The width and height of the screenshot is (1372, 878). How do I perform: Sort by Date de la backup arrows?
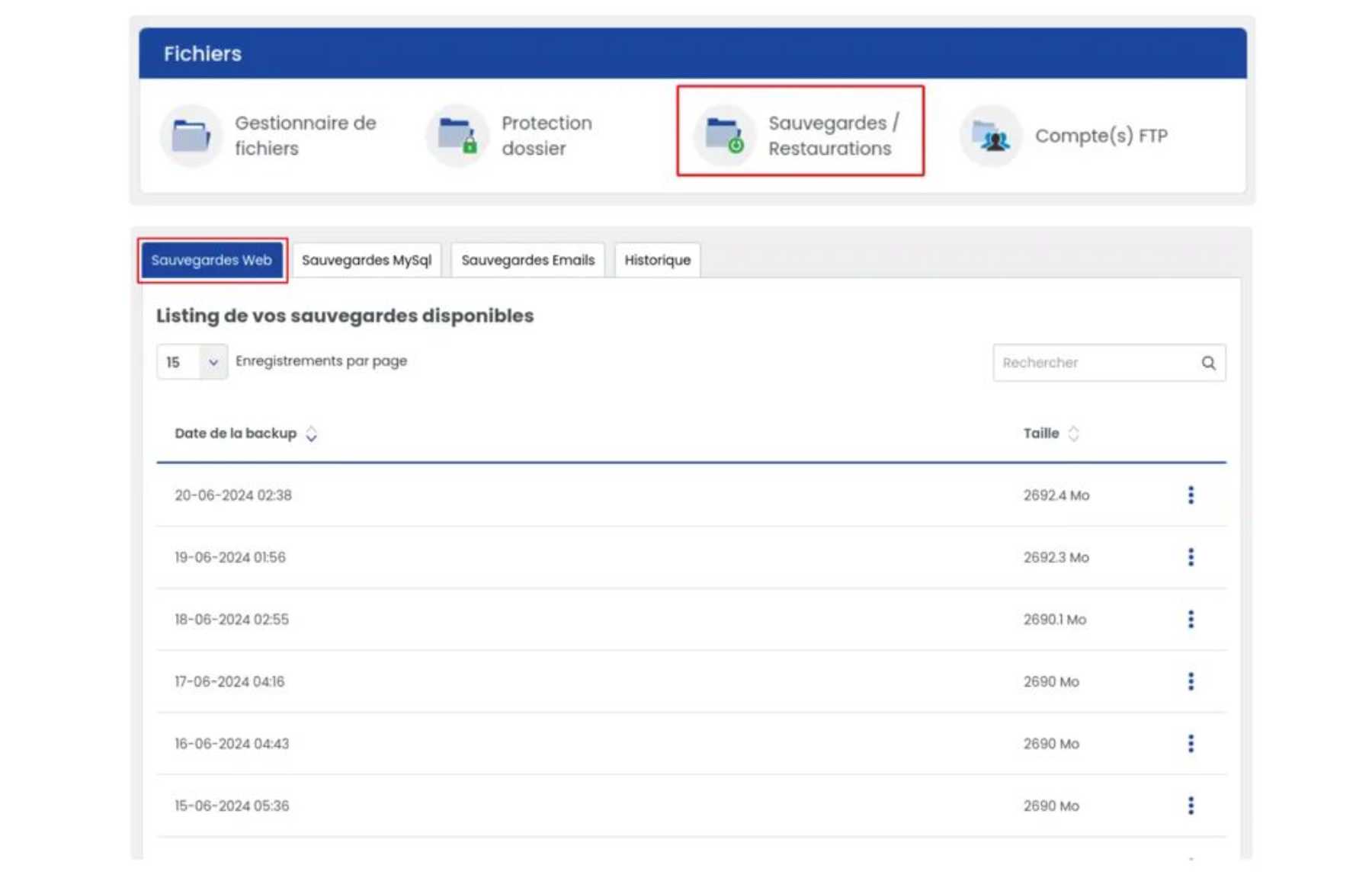tap(311, 434)
